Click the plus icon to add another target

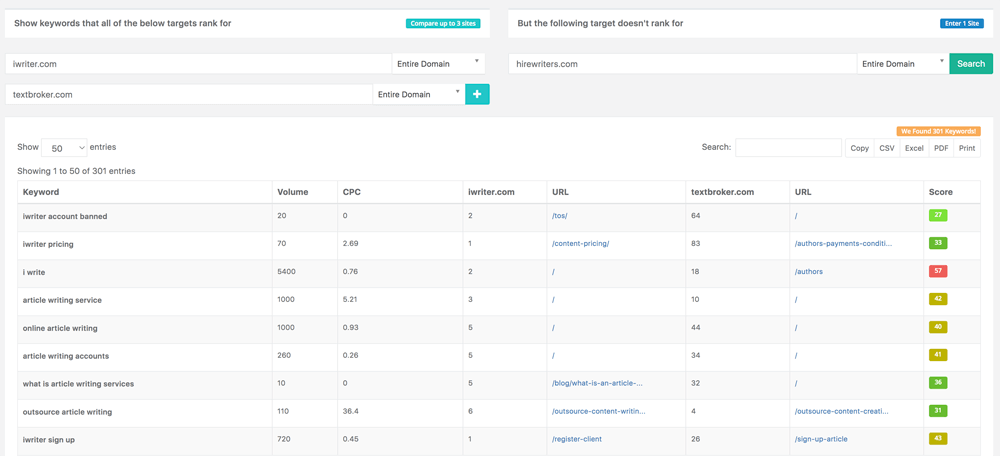coord(478,94)
